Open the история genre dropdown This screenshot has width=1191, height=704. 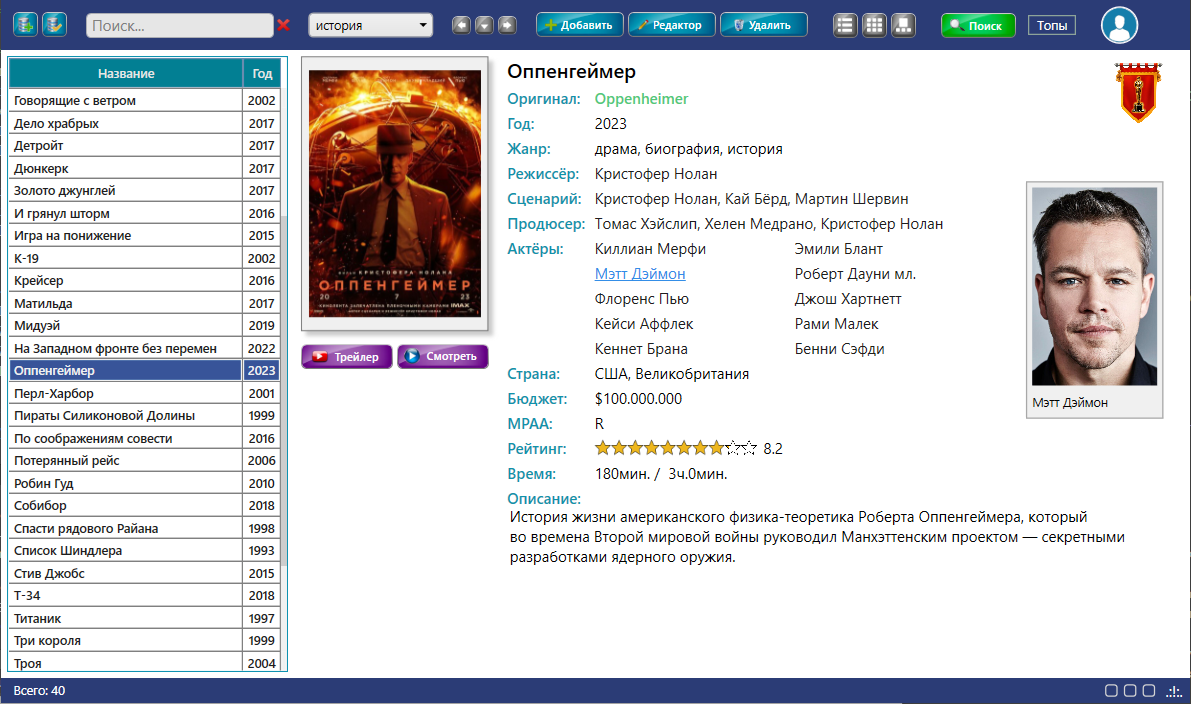(370, 25)
